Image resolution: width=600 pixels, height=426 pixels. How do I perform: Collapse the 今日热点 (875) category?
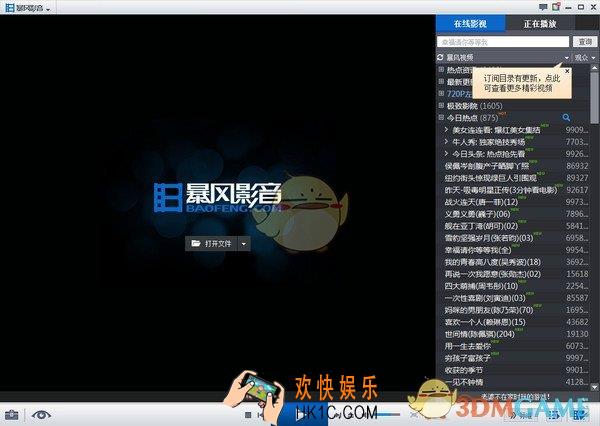[x=441, y=117]
